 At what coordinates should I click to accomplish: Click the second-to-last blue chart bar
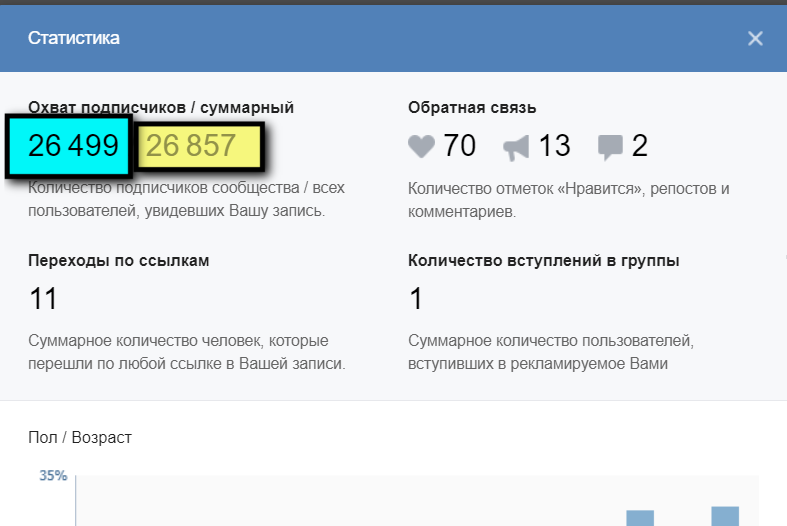tap(640, 518)
